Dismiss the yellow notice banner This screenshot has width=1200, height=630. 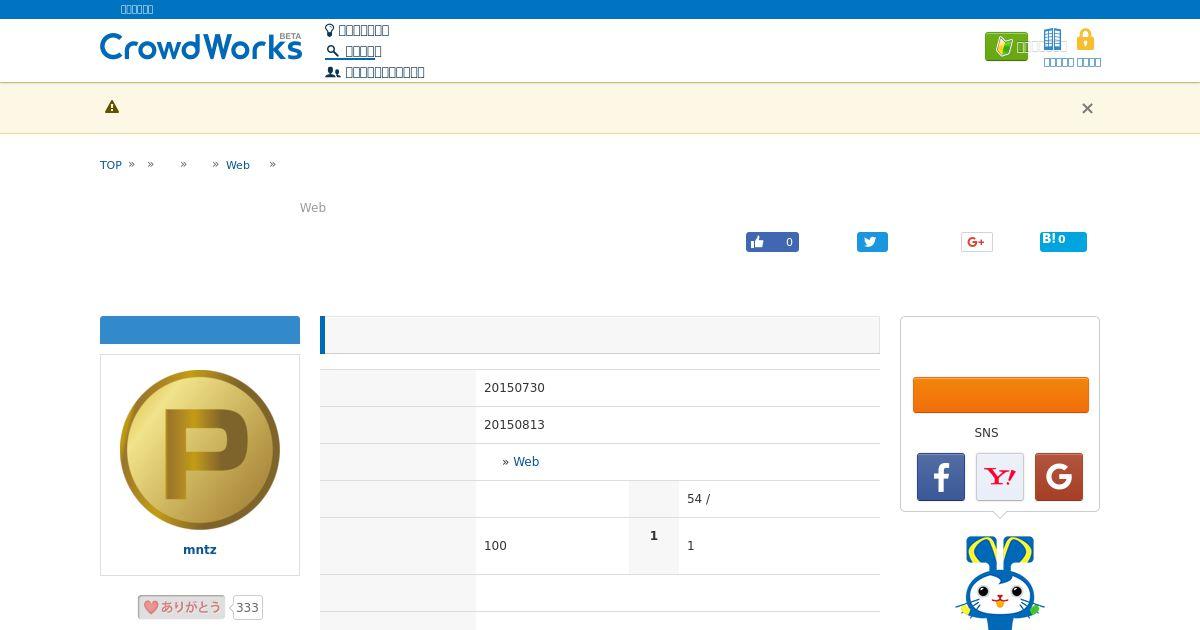(1087, 108)
